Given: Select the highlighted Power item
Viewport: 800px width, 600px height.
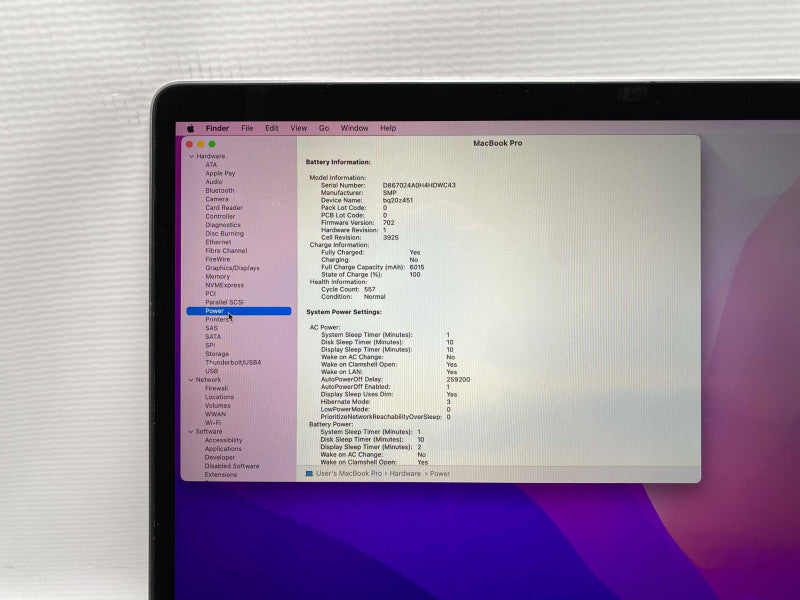Looking at the screenshot, I should pos(239,311).
